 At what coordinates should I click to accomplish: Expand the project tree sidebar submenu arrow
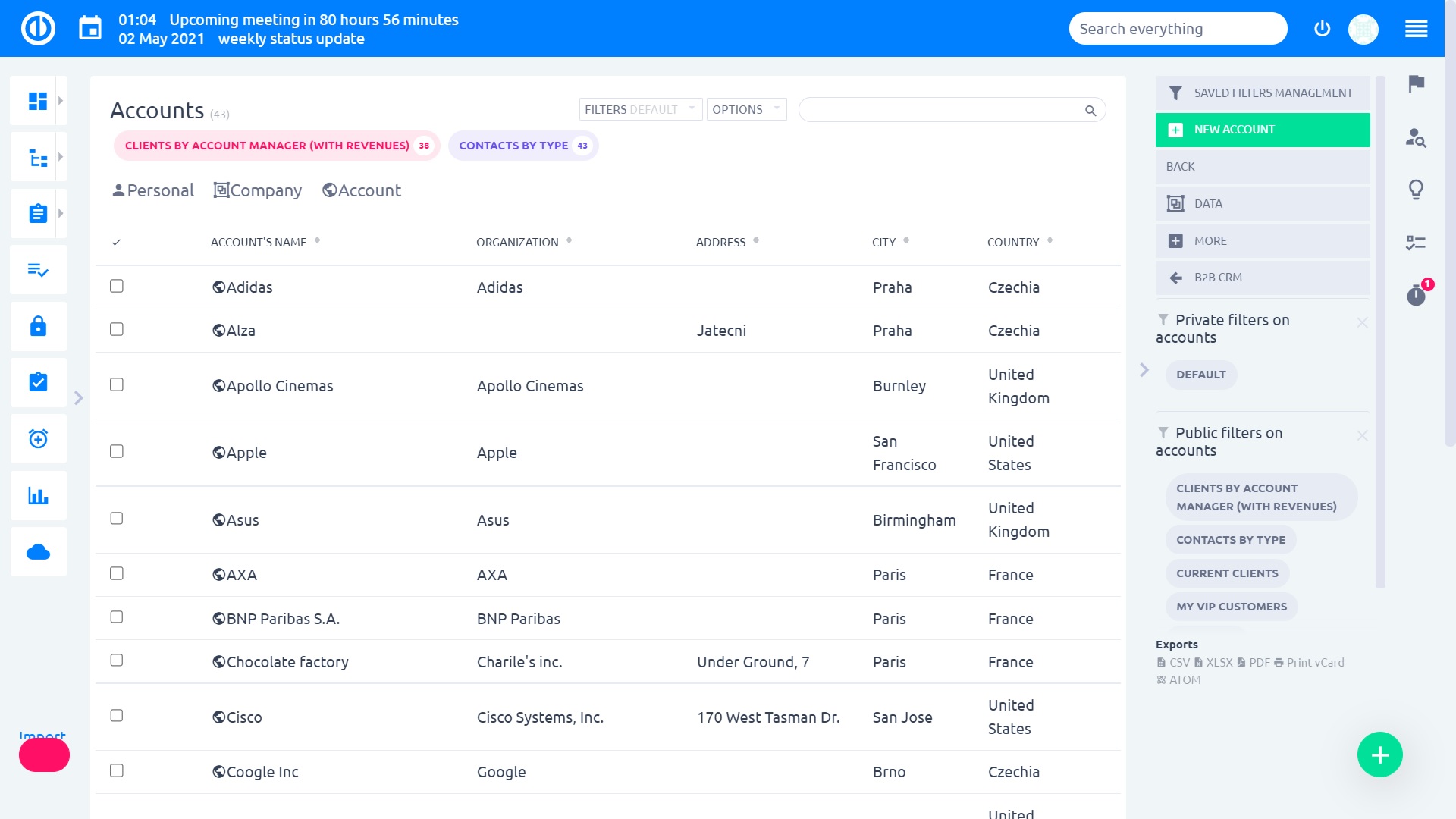61,157
